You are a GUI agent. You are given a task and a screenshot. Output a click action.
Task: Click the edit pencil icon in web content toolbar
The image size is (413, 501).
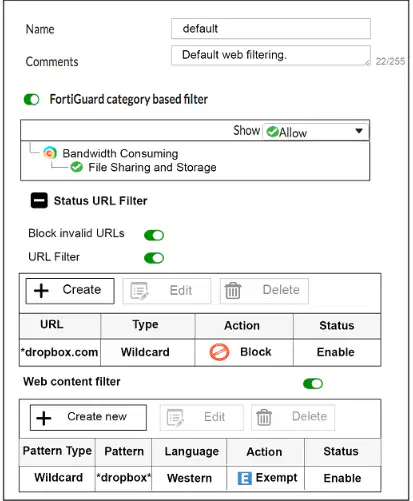(x=175, y=418)
